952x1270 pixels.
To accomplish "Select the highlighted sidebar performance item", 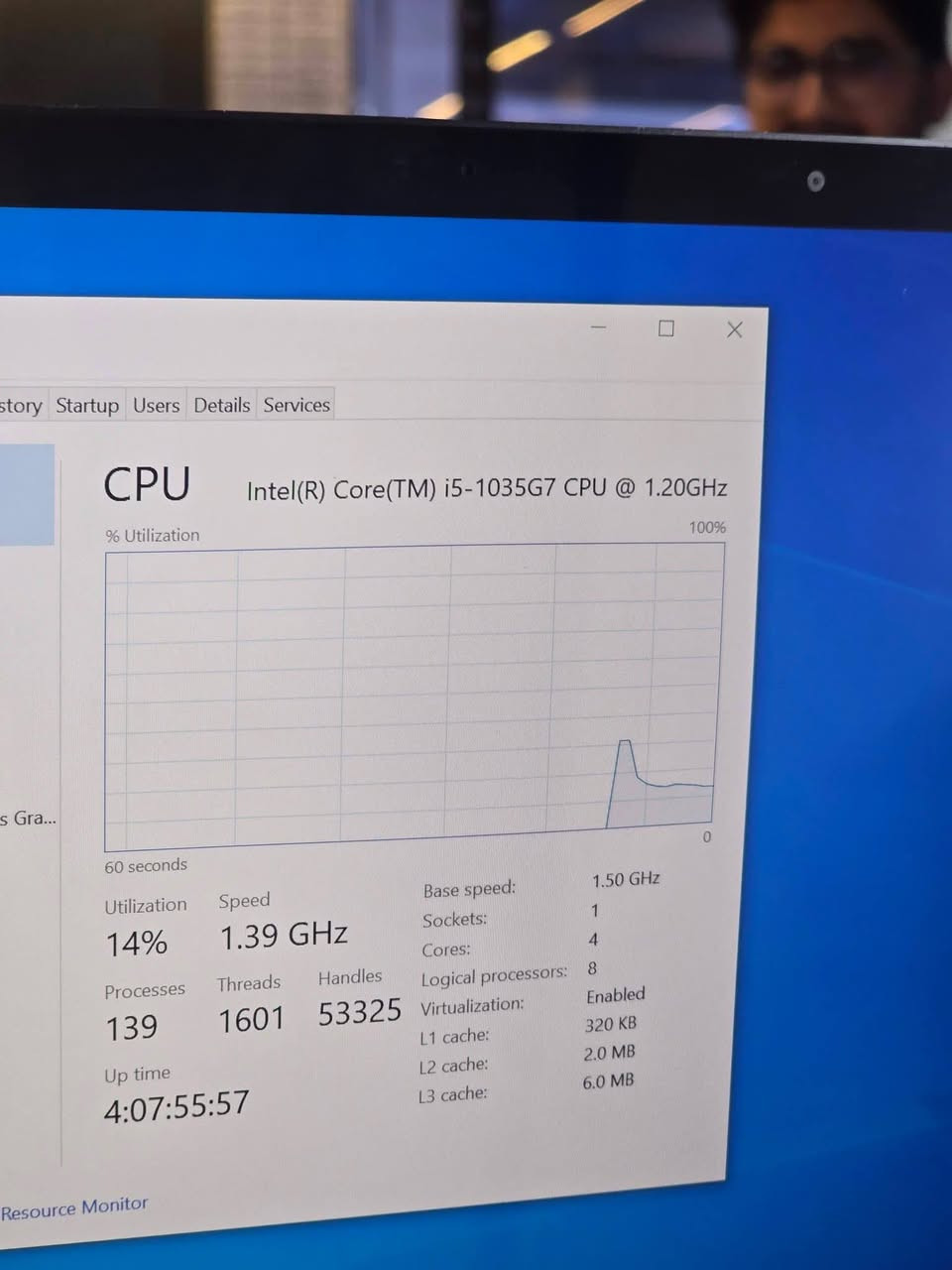I will tap(27, 494).
